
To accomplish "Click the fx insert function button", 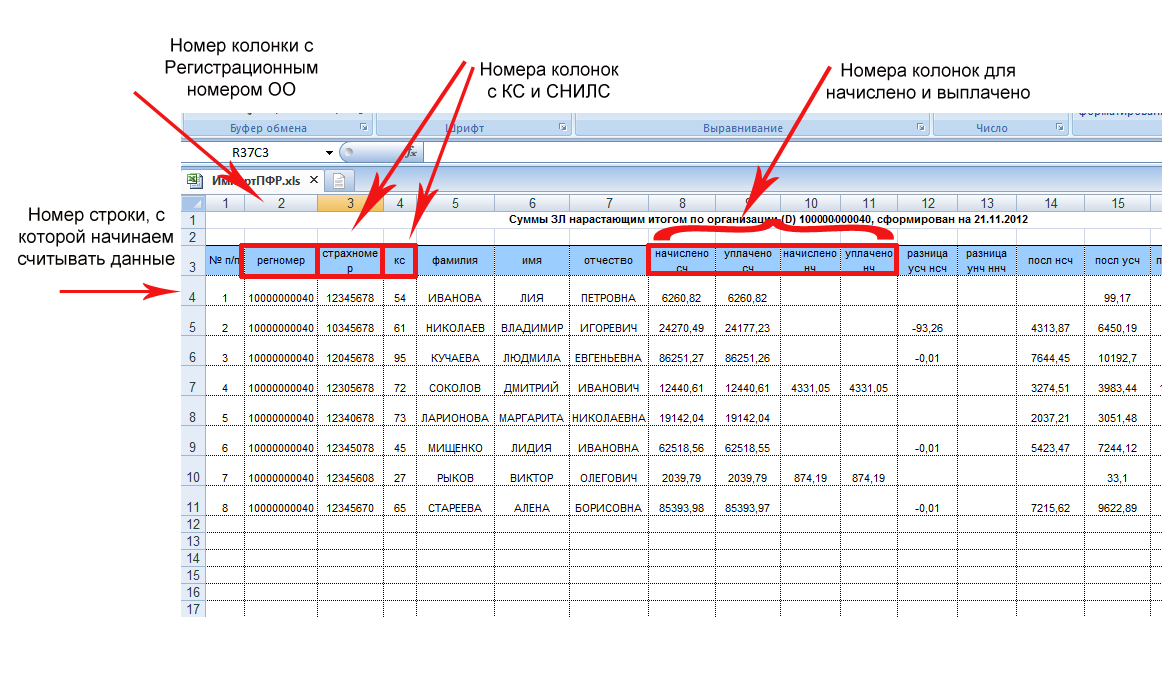I will 412,153.
